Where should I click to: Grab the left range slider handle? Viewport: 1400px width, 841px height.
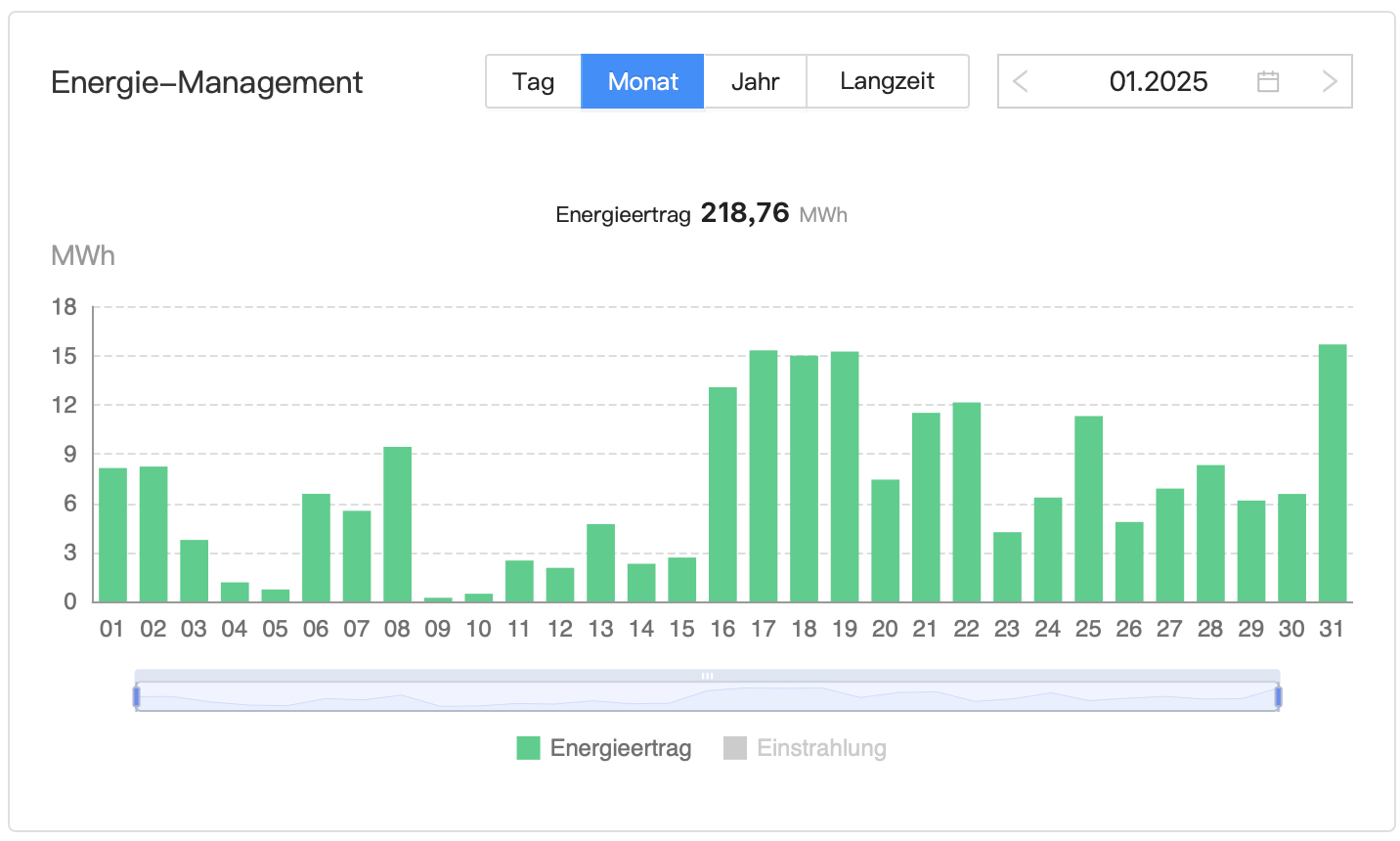[x=137, y=696]
